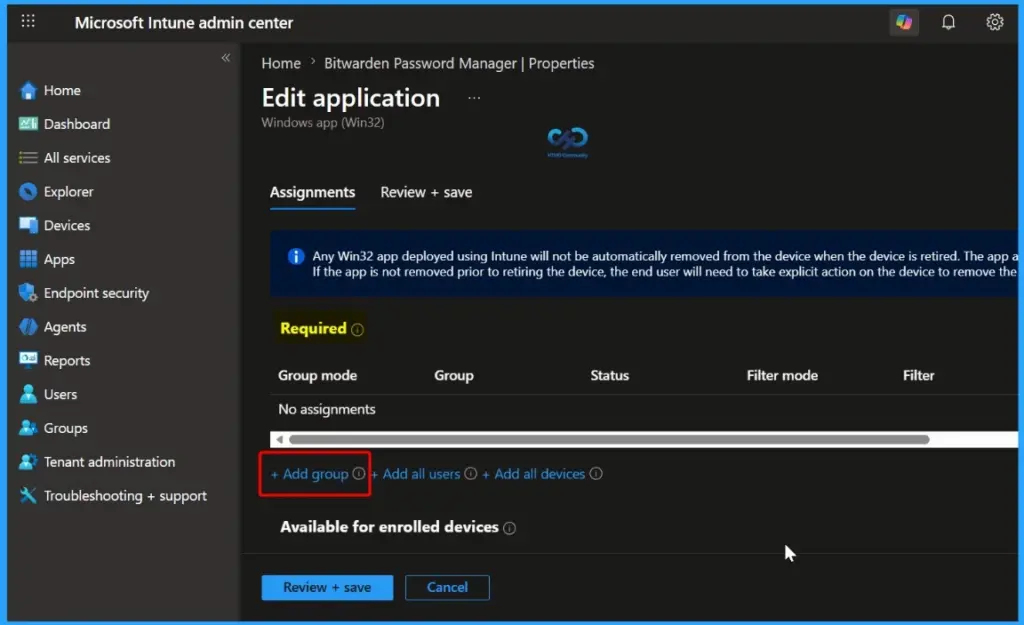Click the Home breadcrumb link
Viewport: 1024px width, 625px height.
coord(281,63)
